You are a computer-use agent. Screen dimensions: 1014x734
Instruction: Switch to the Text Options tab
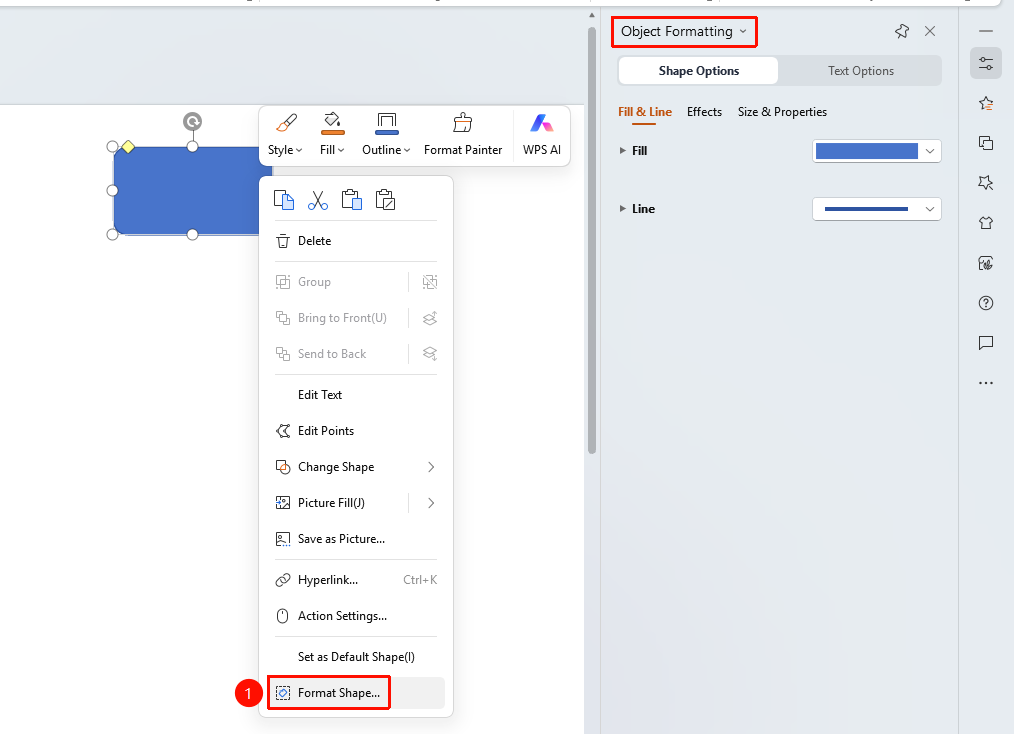coord(861,70)
